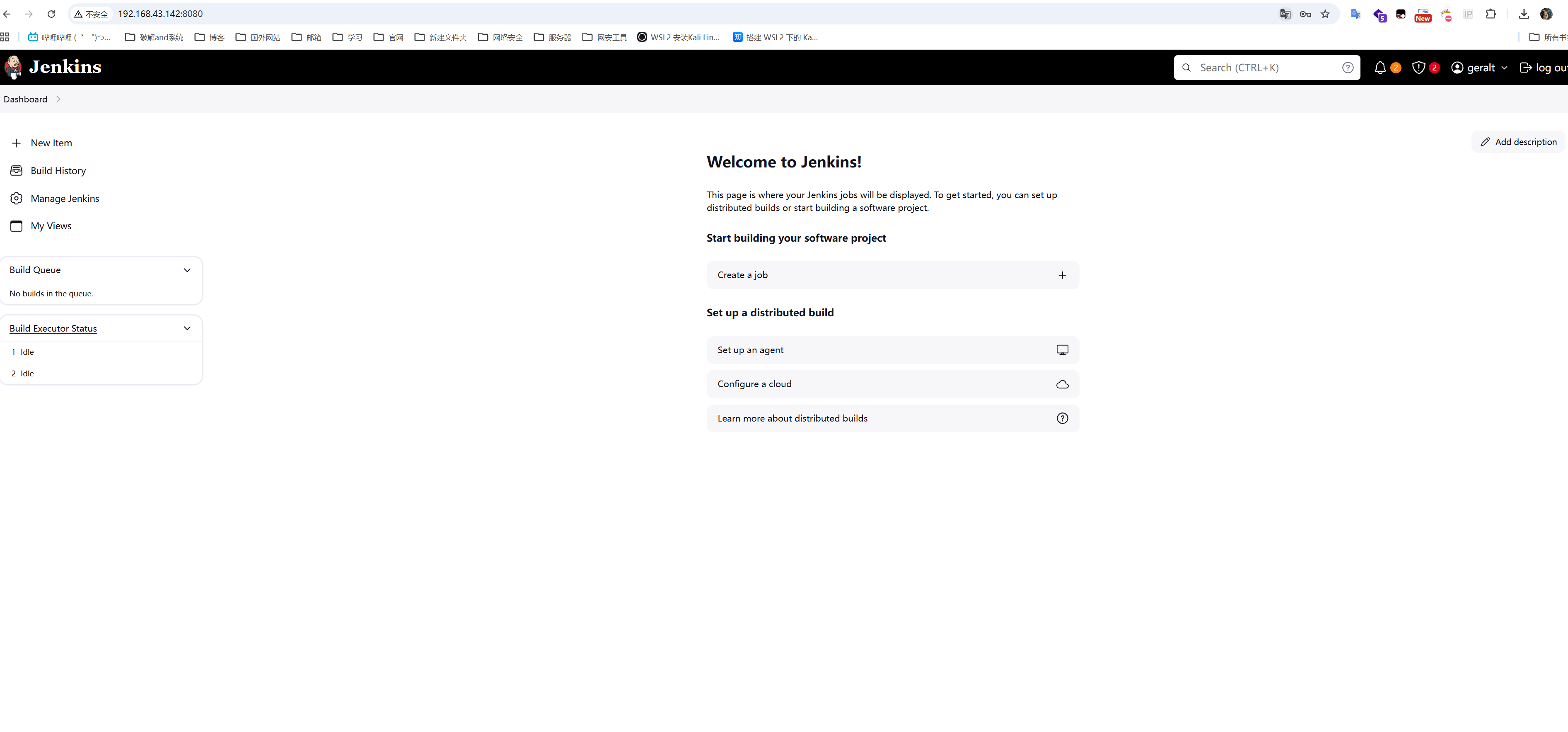Go to the Dashboard breadcrumb
This screenshot has height=732, width=1568.
click(26, 99)
